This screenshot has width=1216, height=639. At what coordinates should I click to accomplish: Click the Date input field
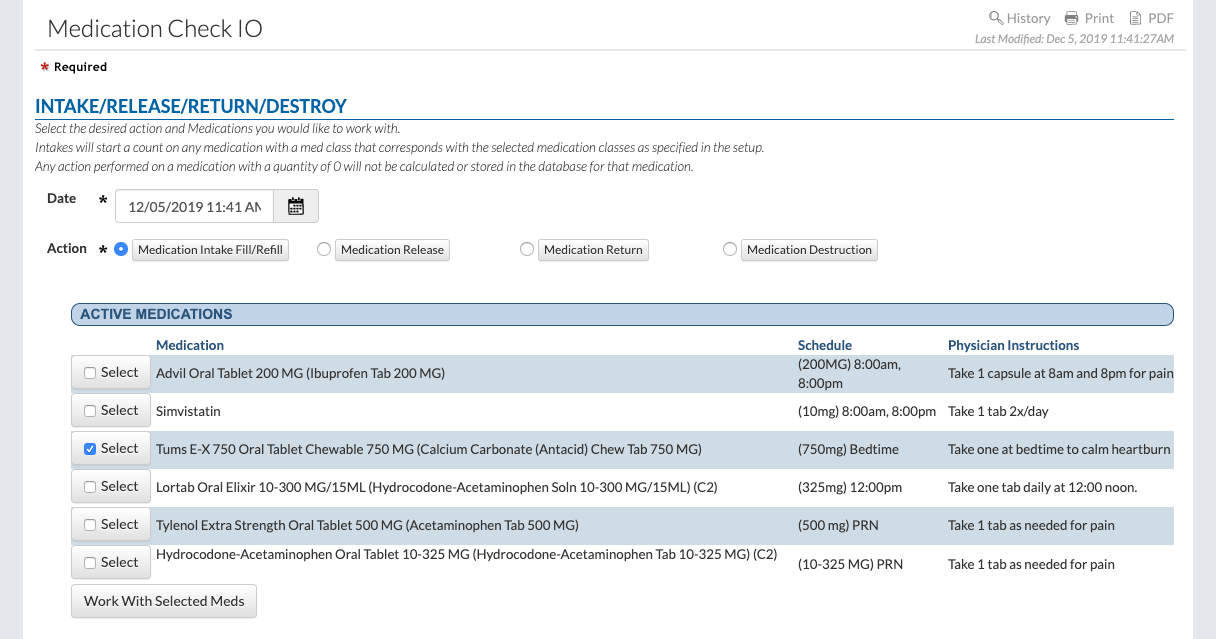pos(195,207)
